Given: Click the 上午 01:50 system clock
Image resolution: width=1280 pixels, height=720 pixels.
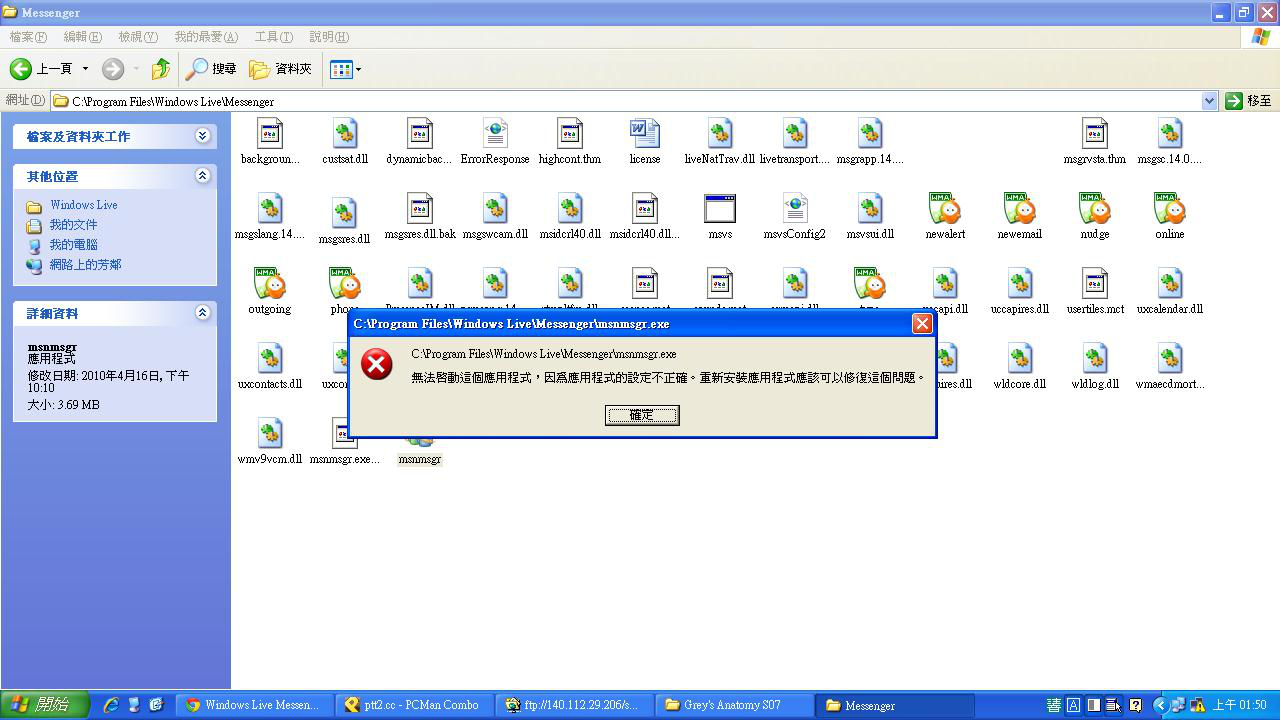Looking at the screenshot, I should coord(1240,705).
